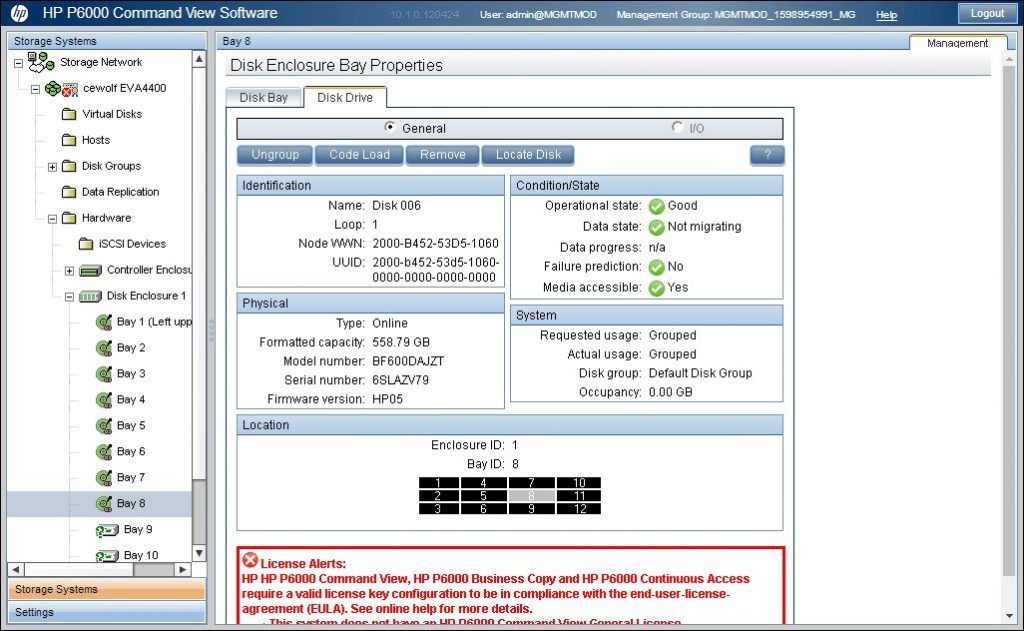The image size is (1024, 631).
Task: Open the Management tab
Action: 957,42
